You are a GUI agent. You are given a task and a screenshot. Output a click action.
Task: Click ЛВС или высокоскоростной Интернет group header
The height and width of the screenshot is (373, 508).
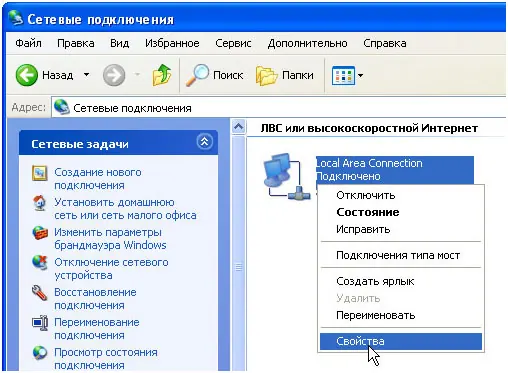pyautogui.click(x=369, y=128)
